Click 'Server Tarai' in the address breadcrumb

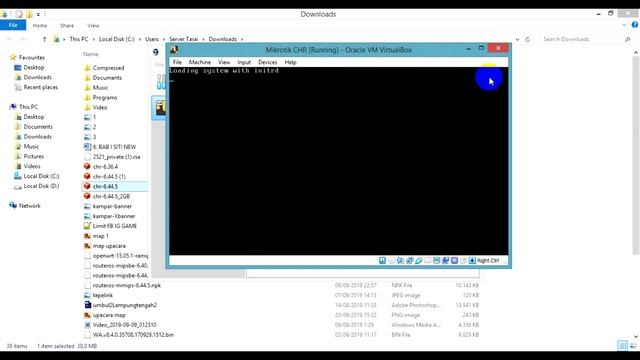184,39
